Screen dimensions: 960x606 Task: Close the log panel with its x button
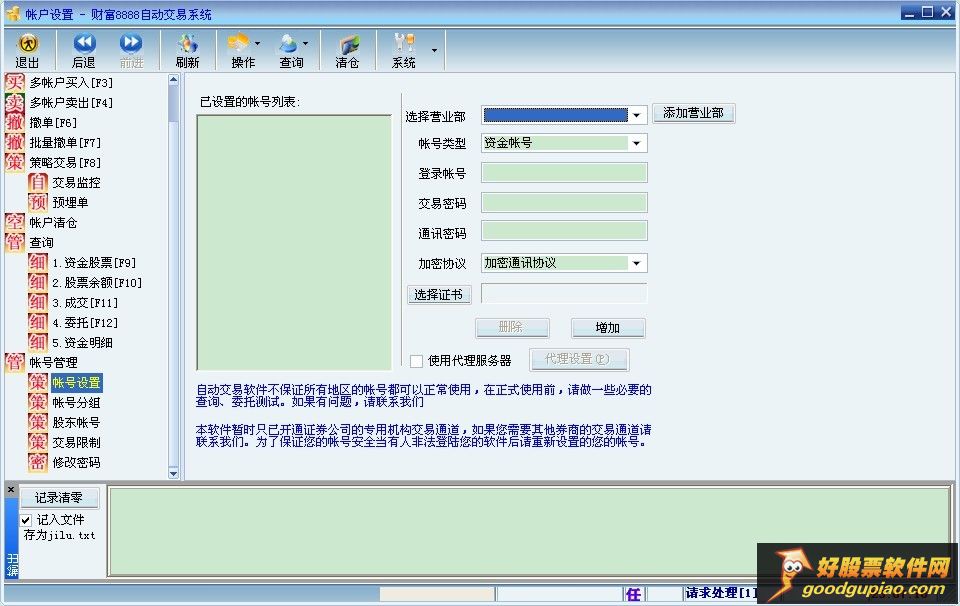11,490
